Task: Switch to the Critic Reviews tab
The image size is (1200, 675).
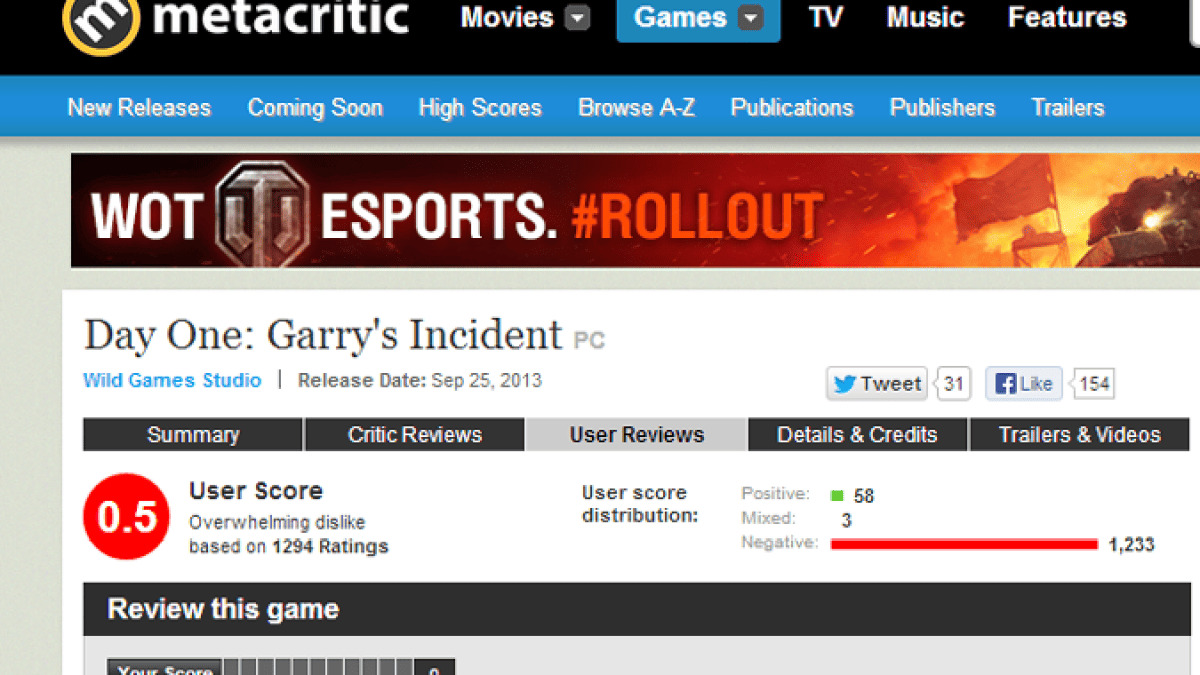Action: pyautogui.click(x=415, y=435)
